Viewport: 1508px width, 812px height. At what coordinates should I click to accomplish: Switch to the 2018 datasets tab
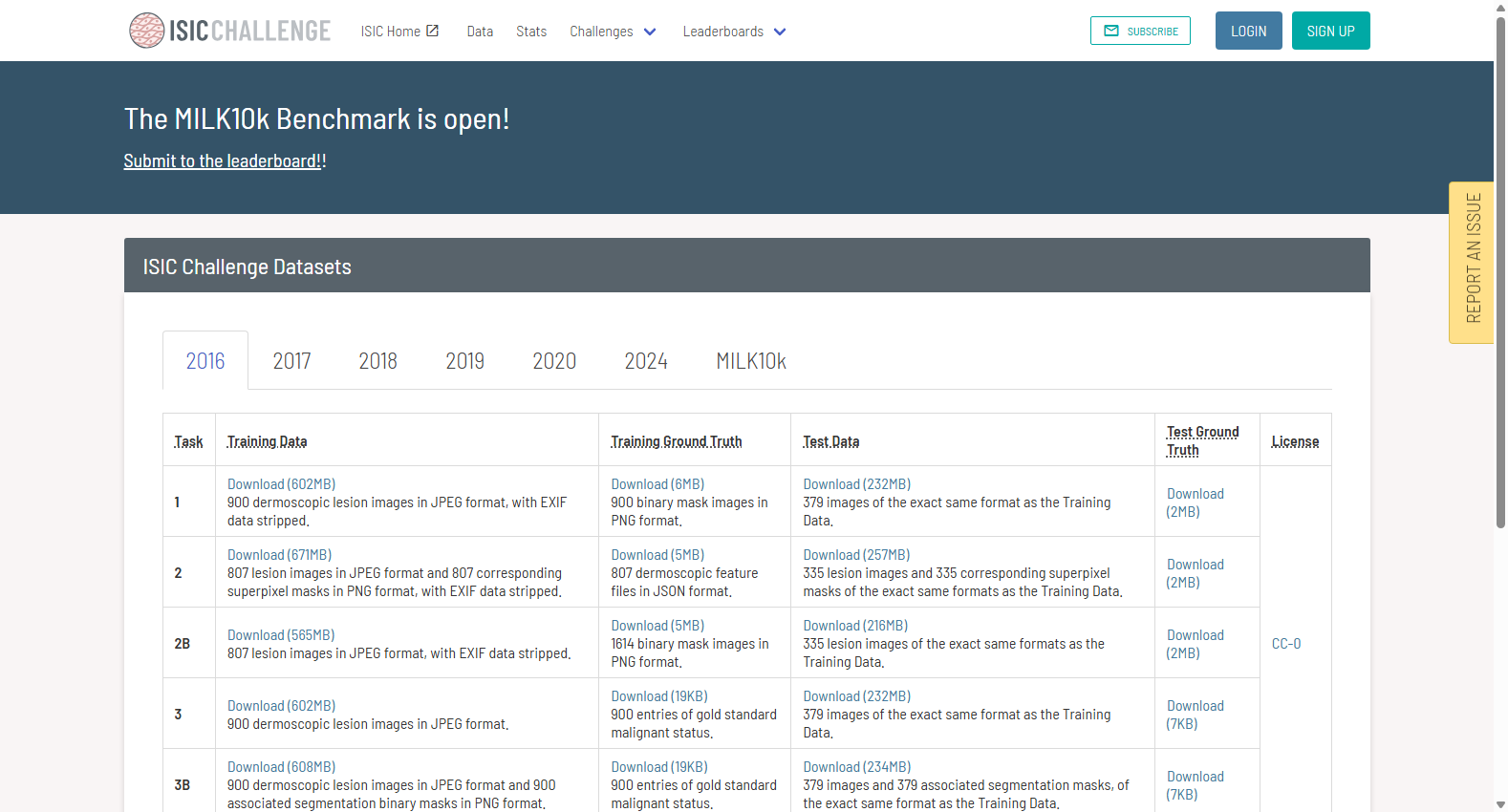tap(377, 361)
